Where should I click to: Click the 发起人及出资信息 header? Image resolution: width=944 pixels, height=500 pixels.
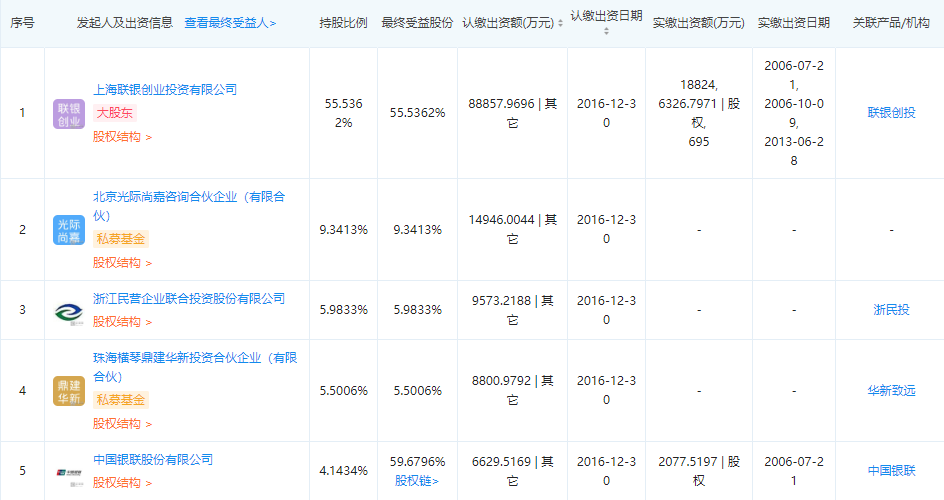point(125,23)
